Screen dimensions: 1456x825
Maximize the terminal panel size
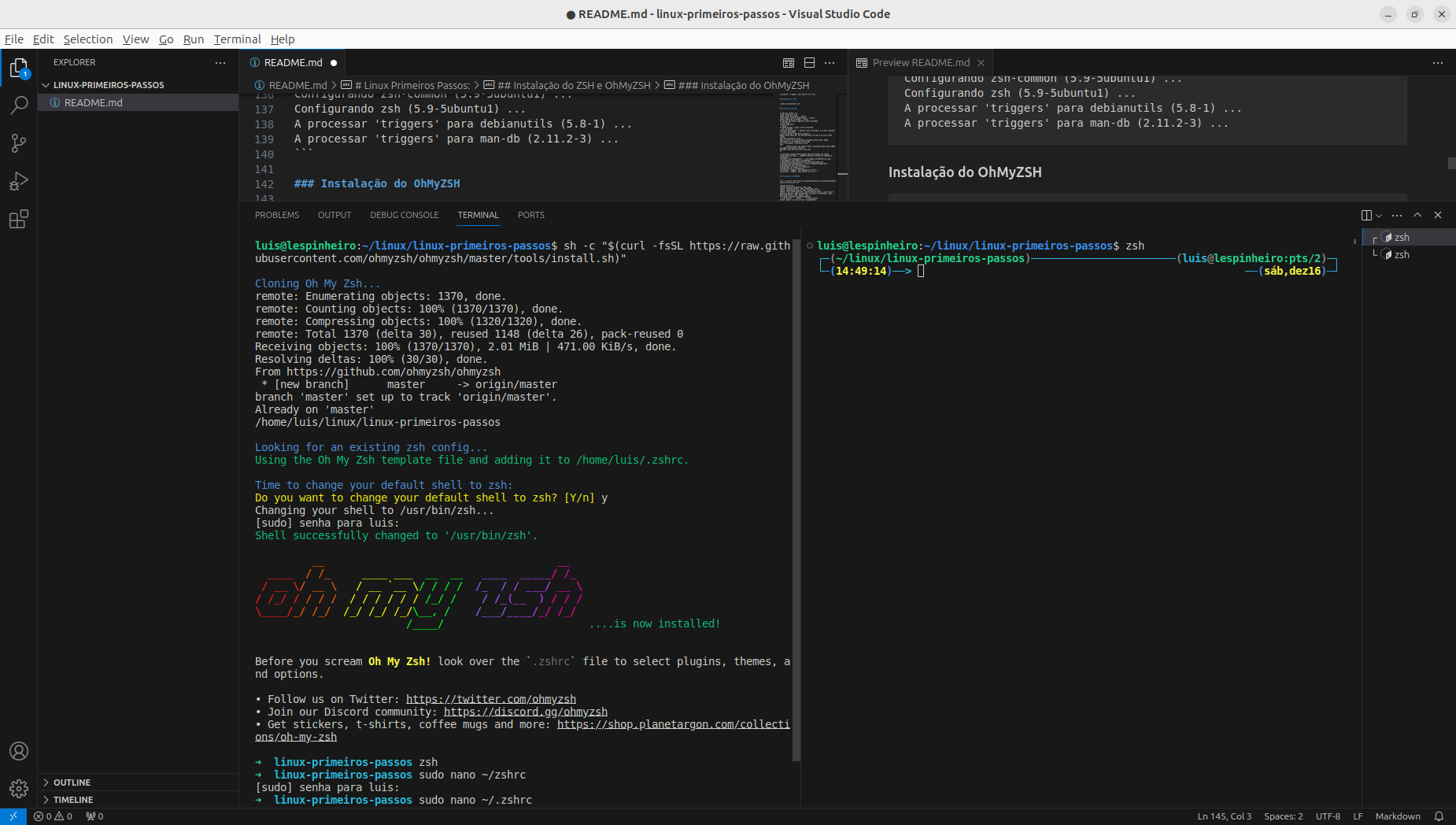click(1417, 215)
